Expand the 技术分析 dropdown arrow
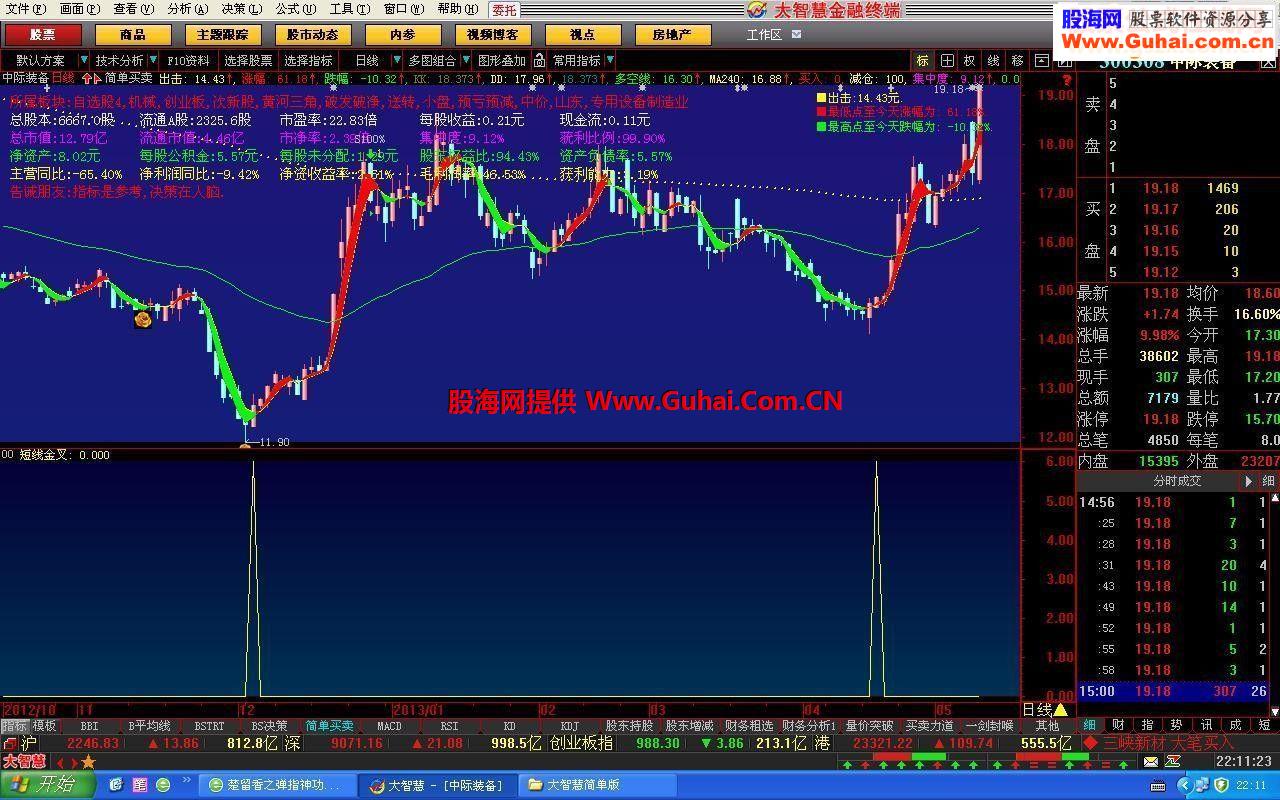The image size is (1280, 800). tap(153, 60)
